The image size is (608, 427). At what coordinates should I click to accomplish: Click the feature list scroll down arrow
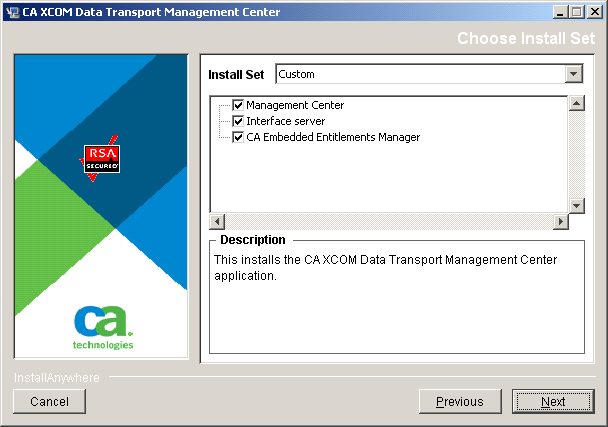(x=577, y=206)
